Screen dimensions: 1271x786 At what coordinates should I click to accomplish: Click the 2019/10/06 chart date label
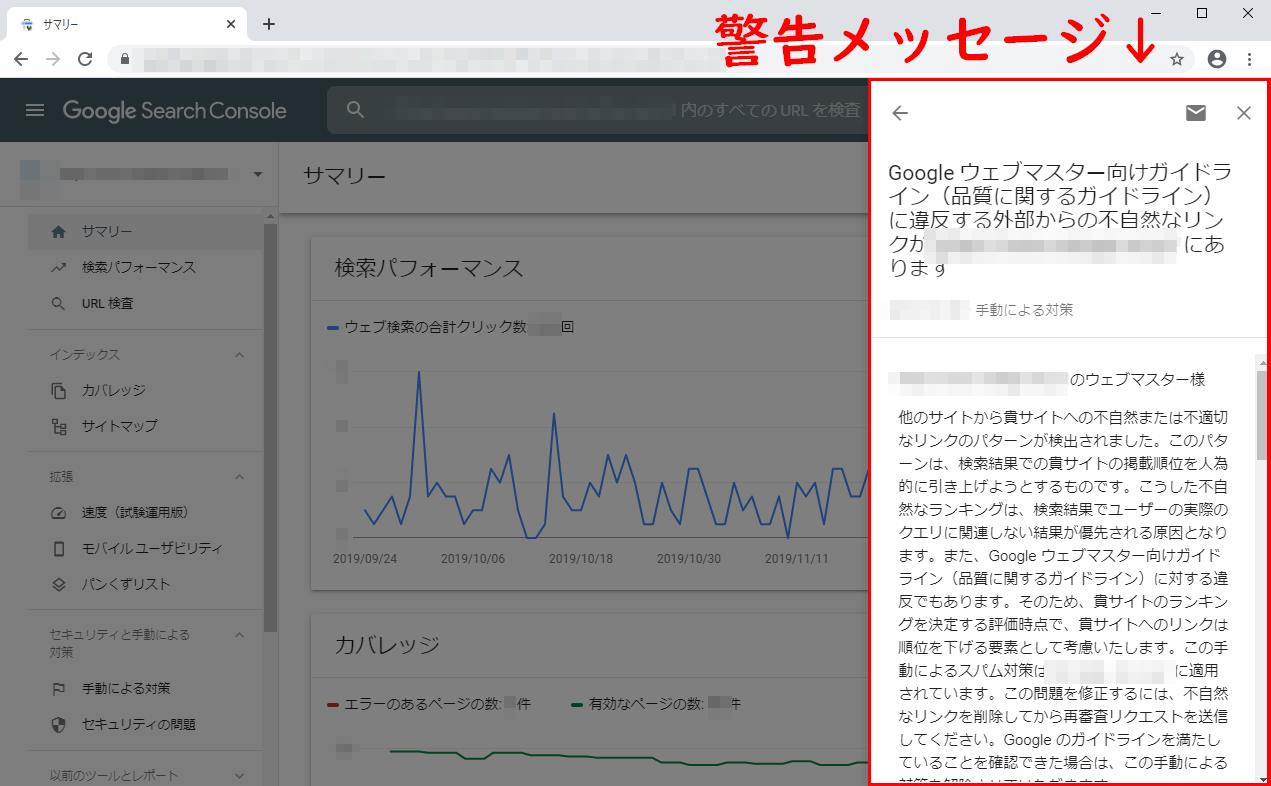(x=472, y=558)
